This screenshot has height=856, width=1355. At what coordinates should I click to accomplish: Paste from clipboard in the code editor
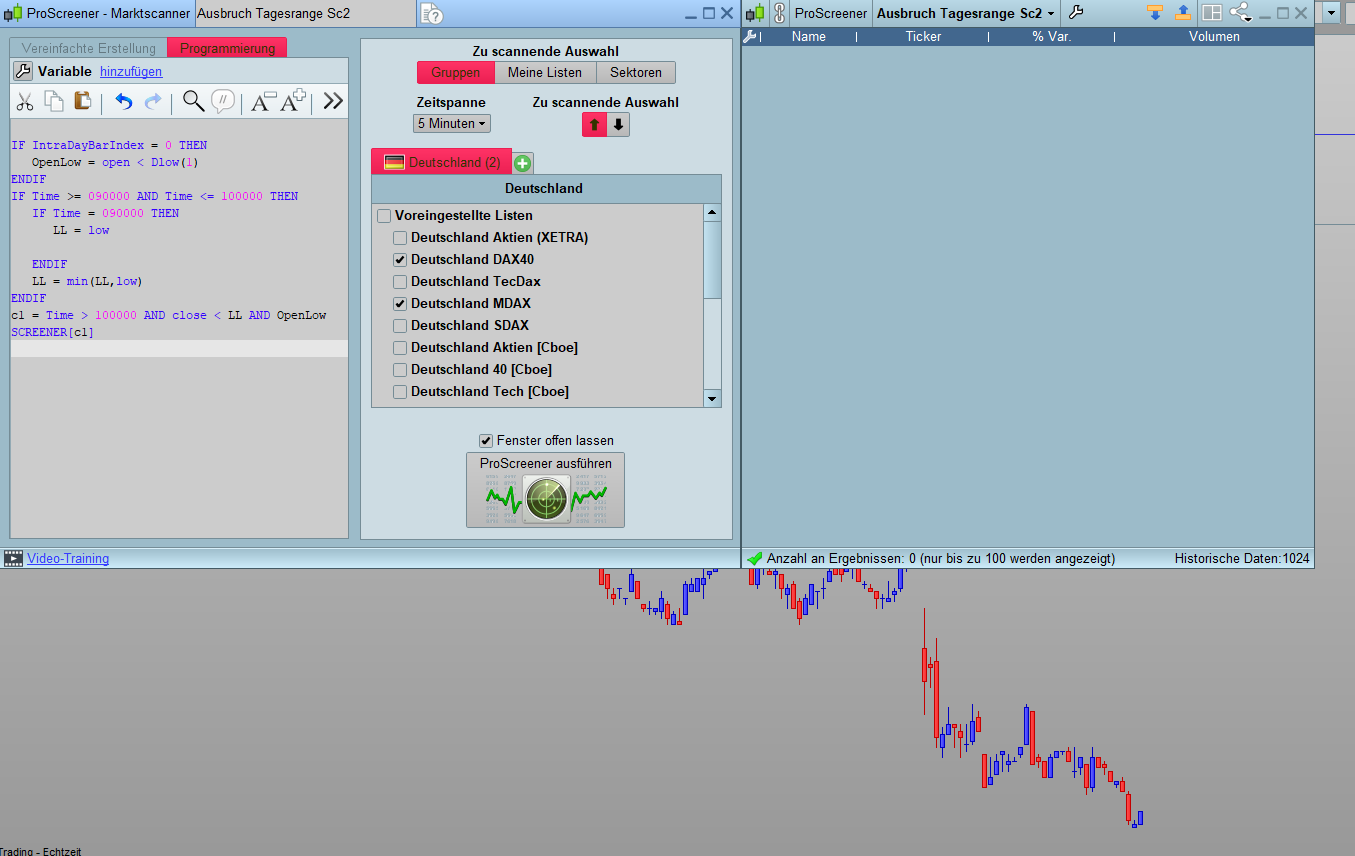(83, 101)
